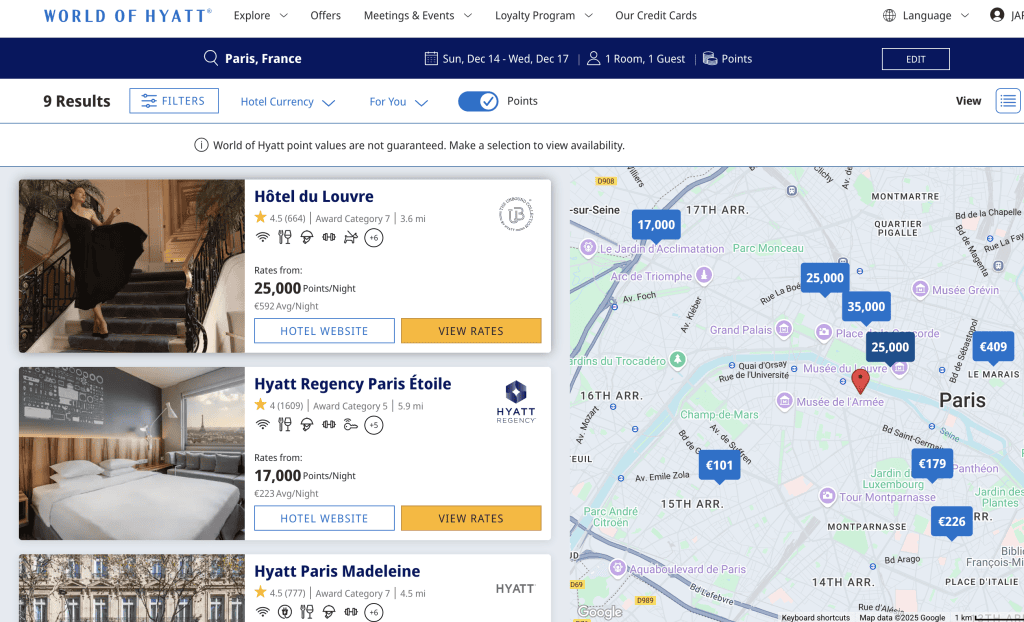Click the points coins icon in search bar
1024x622 pixels.
pos(710,58)
